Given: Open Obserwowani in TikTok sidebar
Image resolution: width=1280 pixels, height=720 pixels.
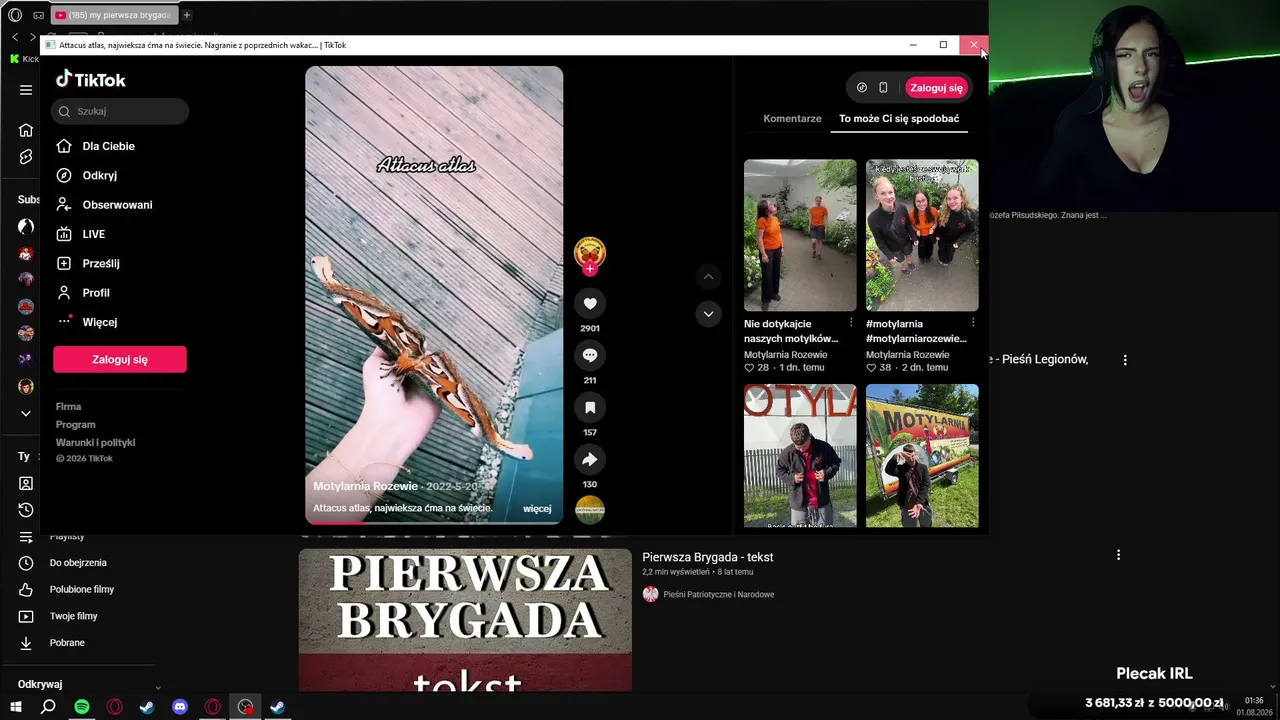Looking at the screenshot, I should pos(104,205).
